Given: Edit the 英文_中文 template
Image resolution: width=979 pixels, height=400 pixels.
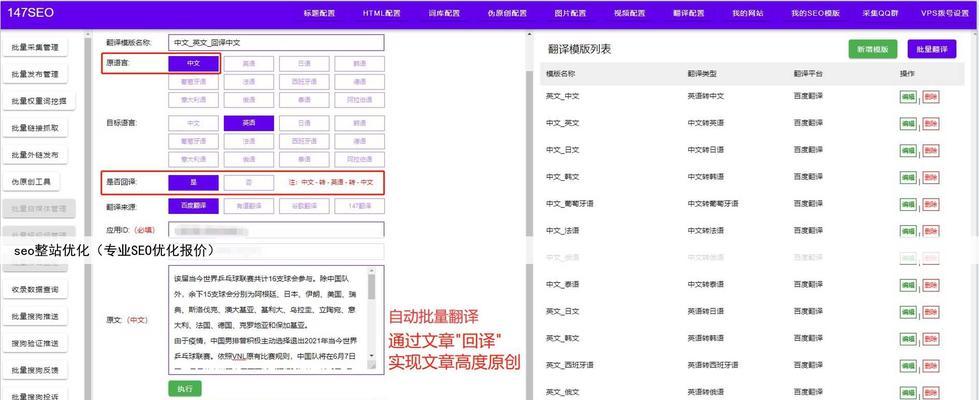Looking at the screenshot, I should click(908, 97).
